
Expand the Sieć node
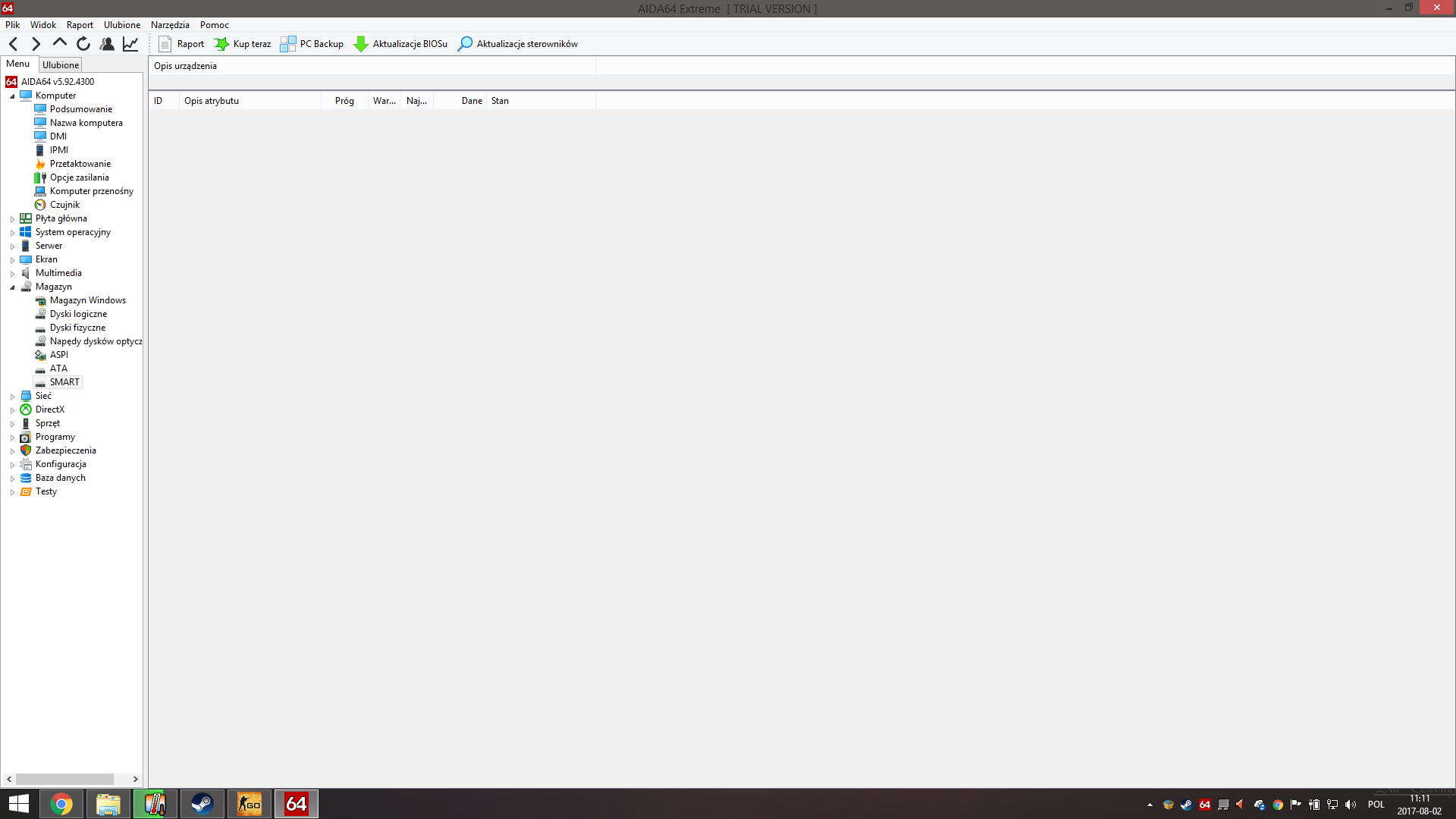[x=12, y=397]
